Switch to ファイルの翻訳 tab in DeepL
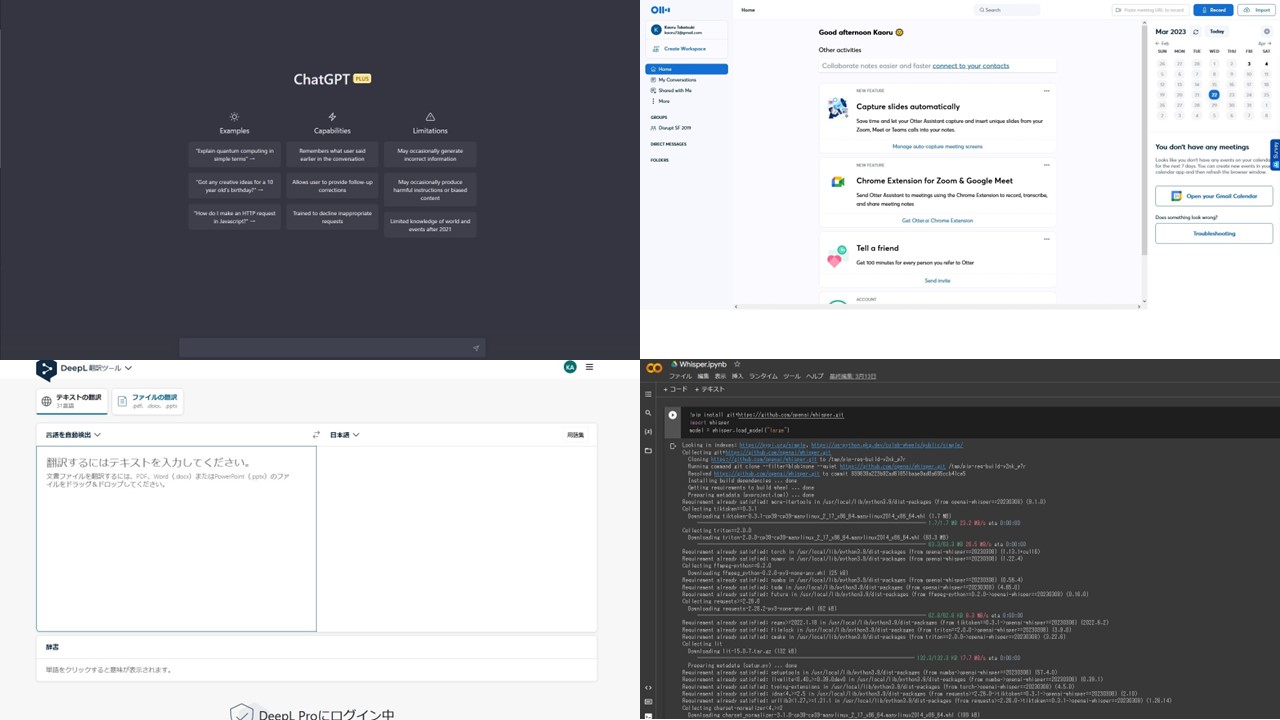Viewport: 1280px width, 720px height. (148, 401)
